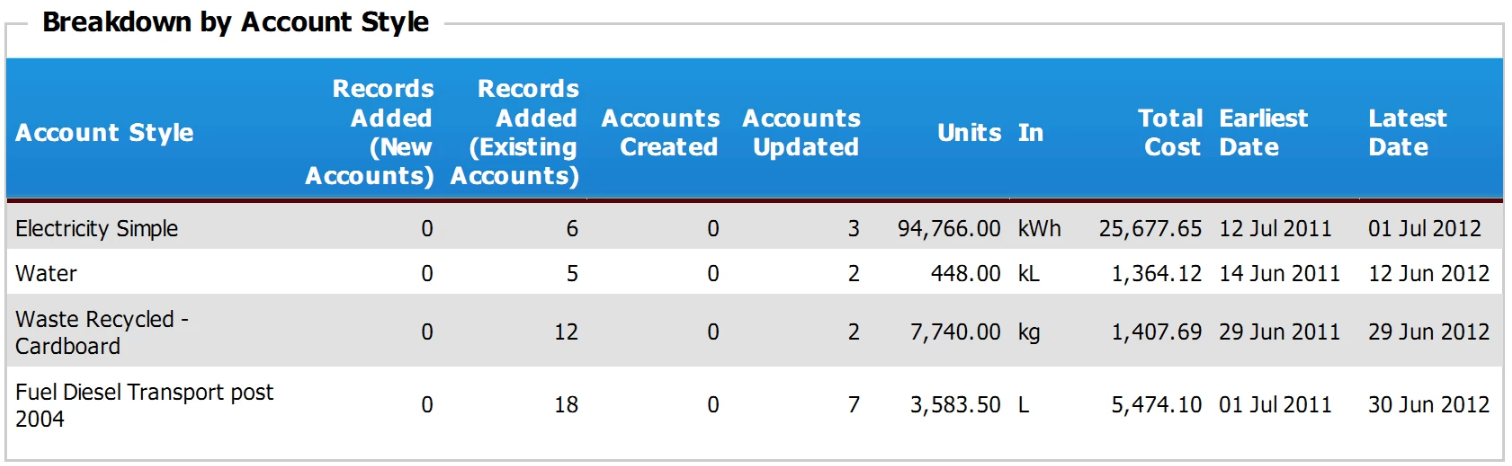
Task: Click the Water account style row
Action: pos(755,273)
